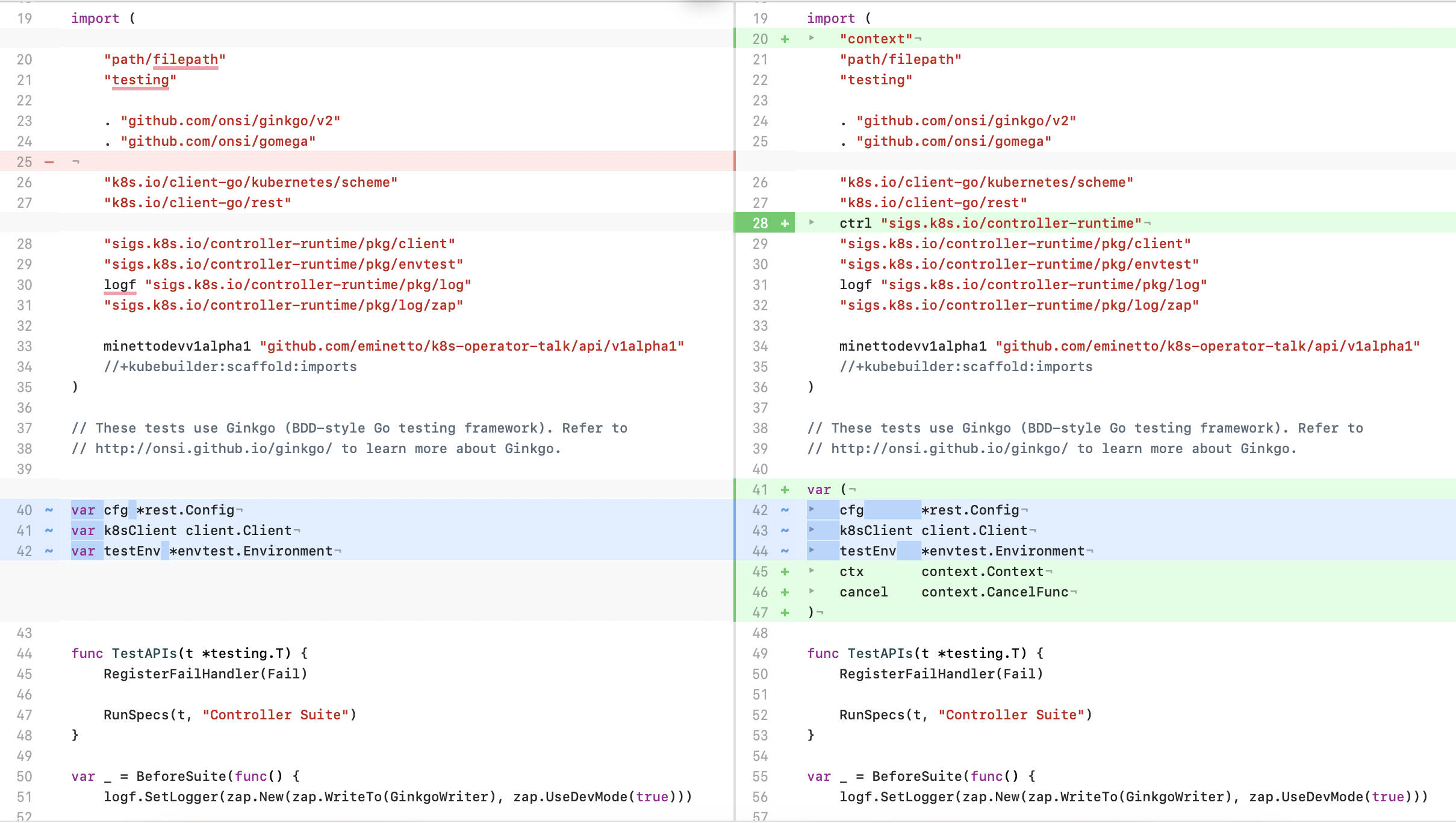The image size is (1456, 823).
Task: Click the plus marker on the ctx line 45
Action: click(785, 572)
